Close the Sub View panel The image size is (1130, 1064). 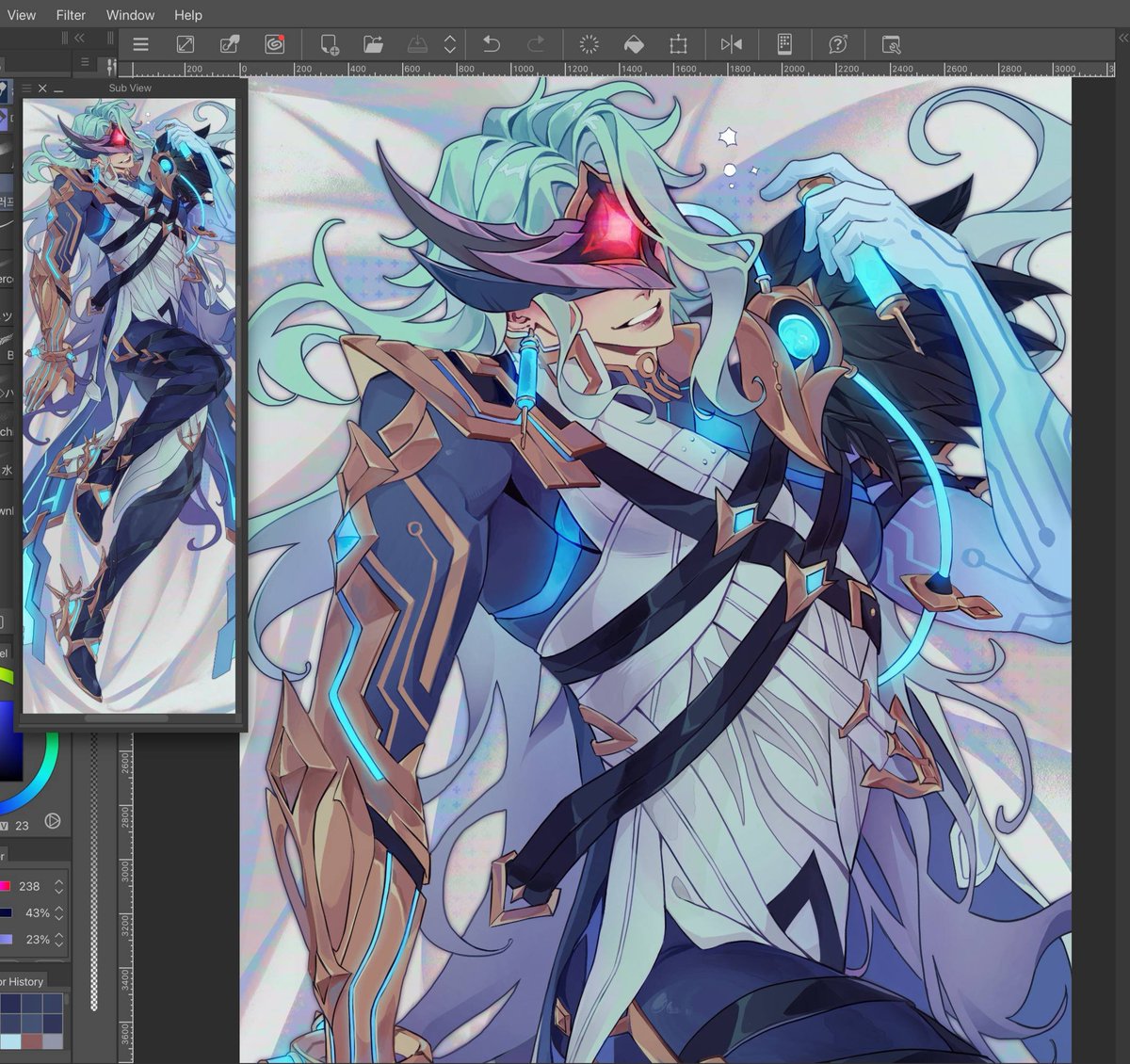tap(42, 88)
